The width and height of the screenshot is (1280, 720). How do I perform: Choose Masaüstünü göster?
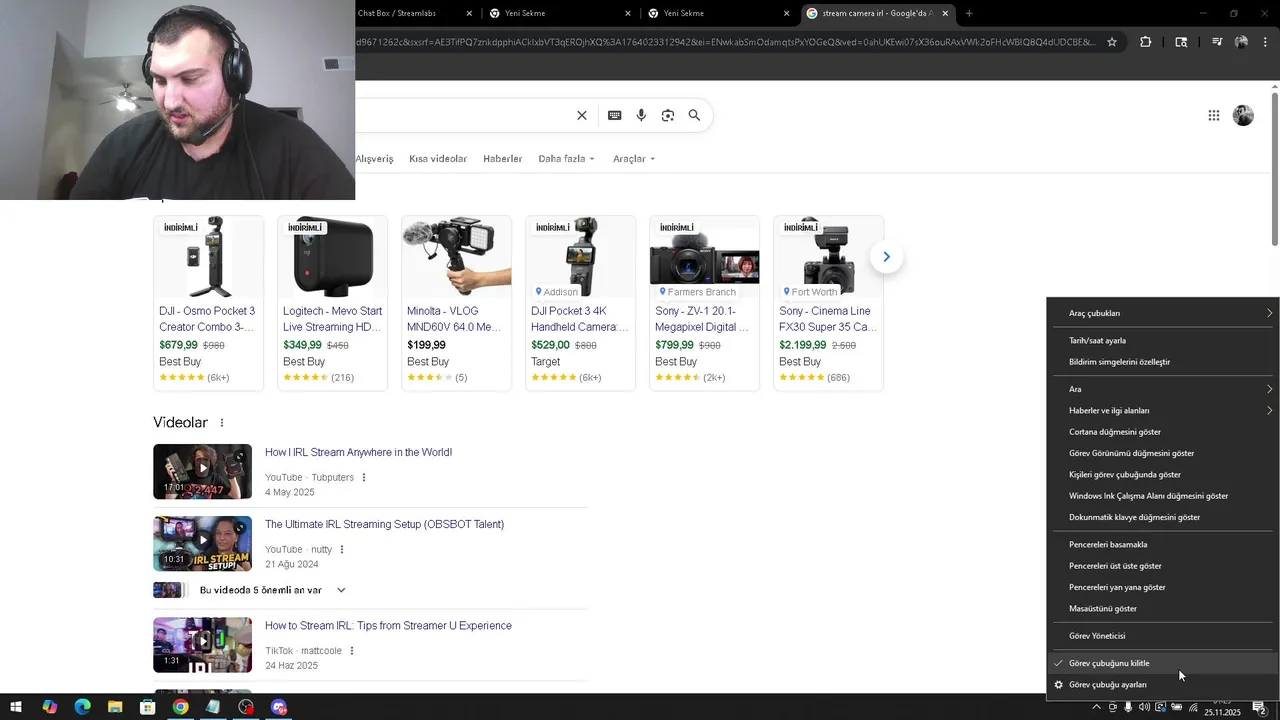[x=1162, y=608]
